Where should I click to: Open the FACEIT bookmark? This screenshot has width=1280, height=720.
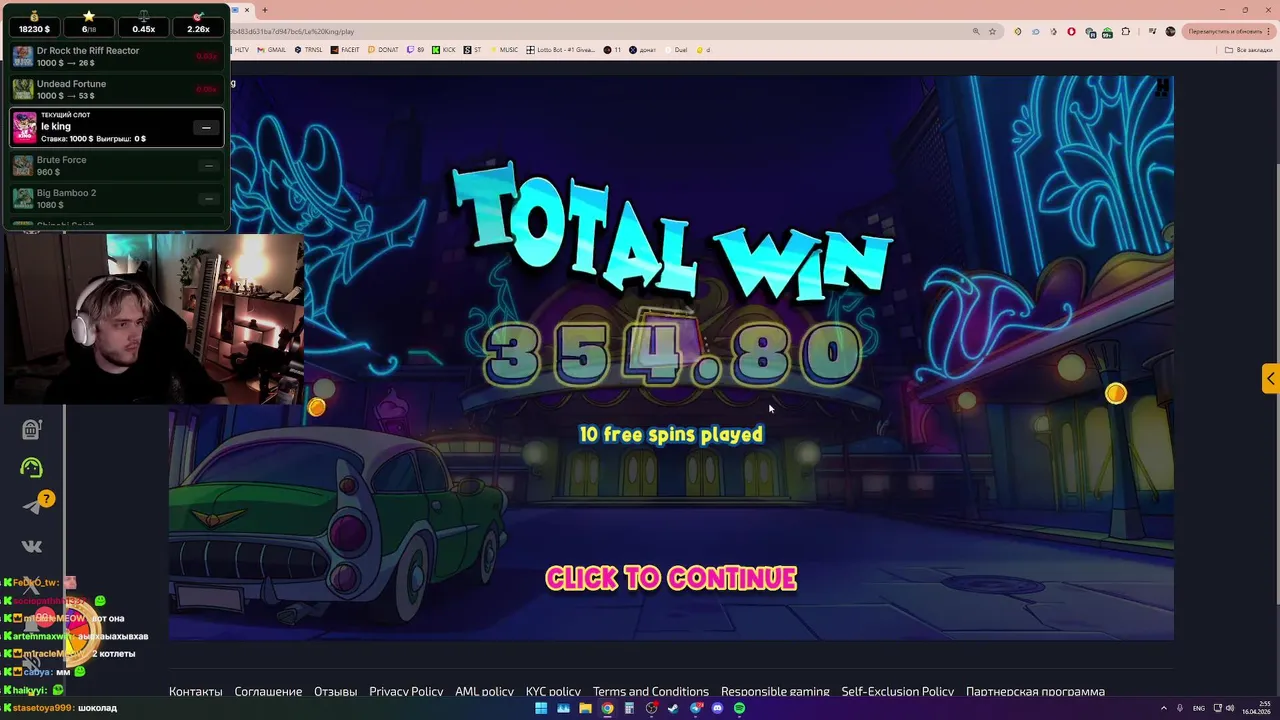coord(346,49)
